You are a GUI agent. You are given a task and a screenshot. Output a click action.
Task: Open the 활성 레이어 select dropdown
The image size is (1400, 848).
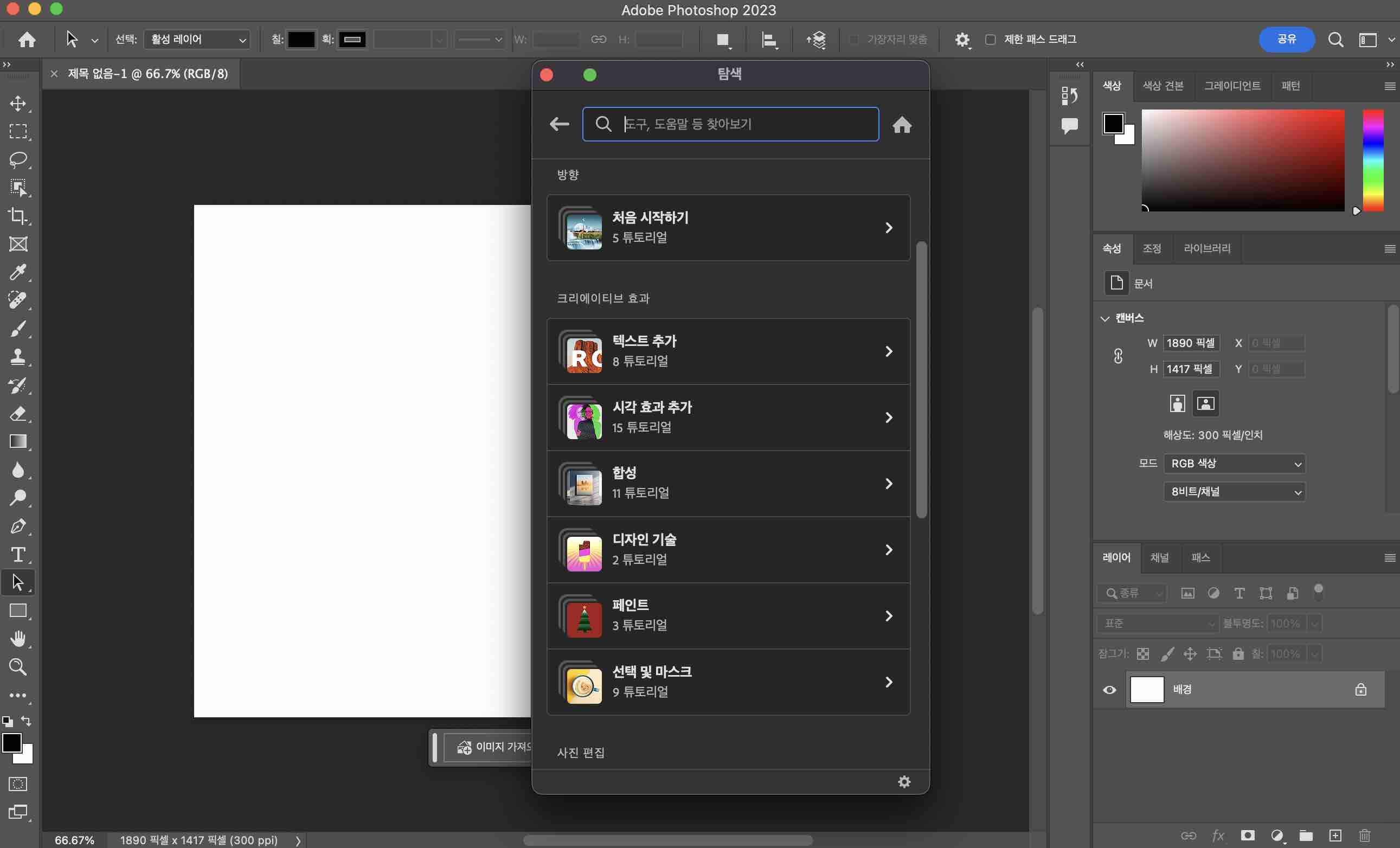tap(197, 39)
